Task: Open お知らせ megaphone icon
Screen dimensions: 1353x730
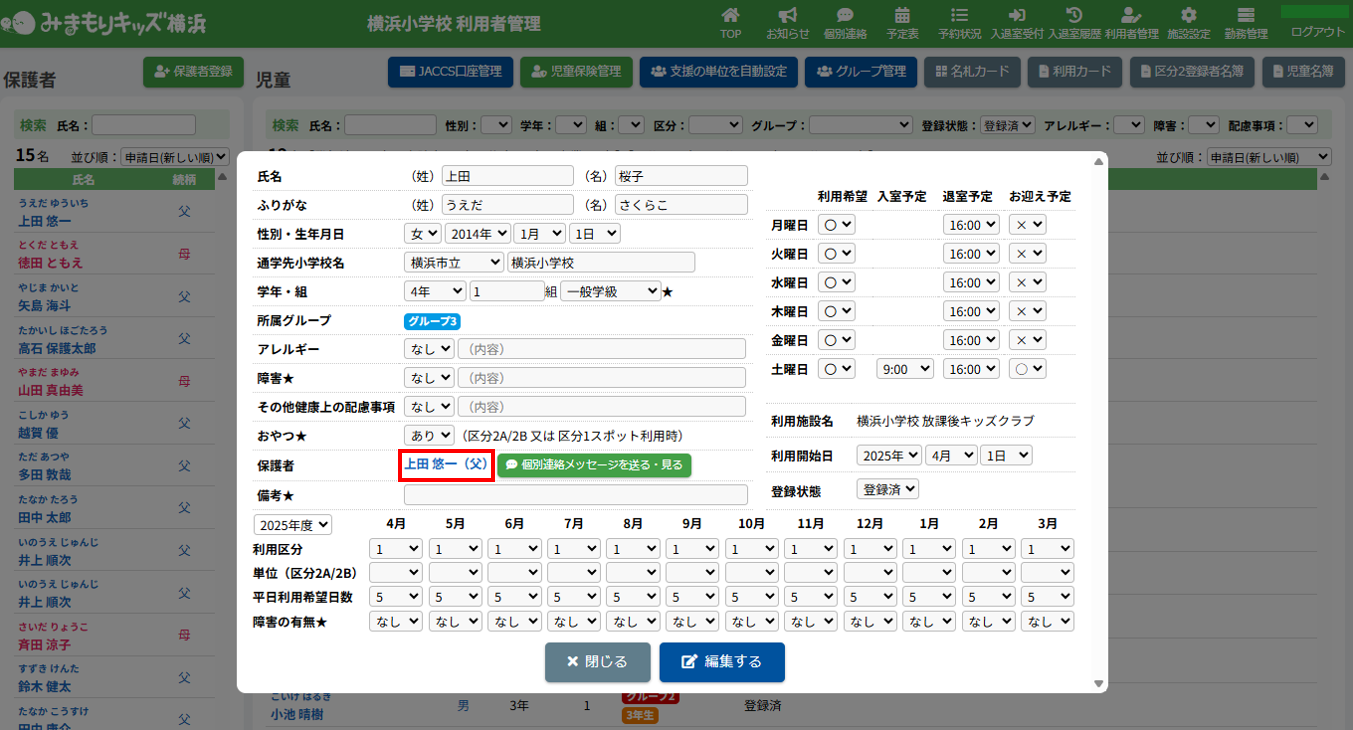Action: pyautogui.click(x=788, y=16)
